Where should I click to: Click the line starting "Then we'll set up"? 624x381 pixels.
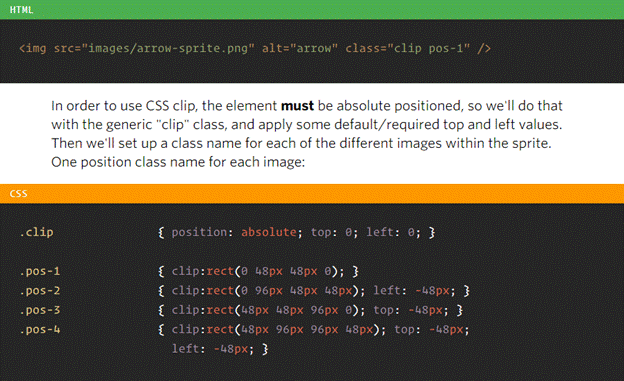pyautogui.click(x=301, y=143)
